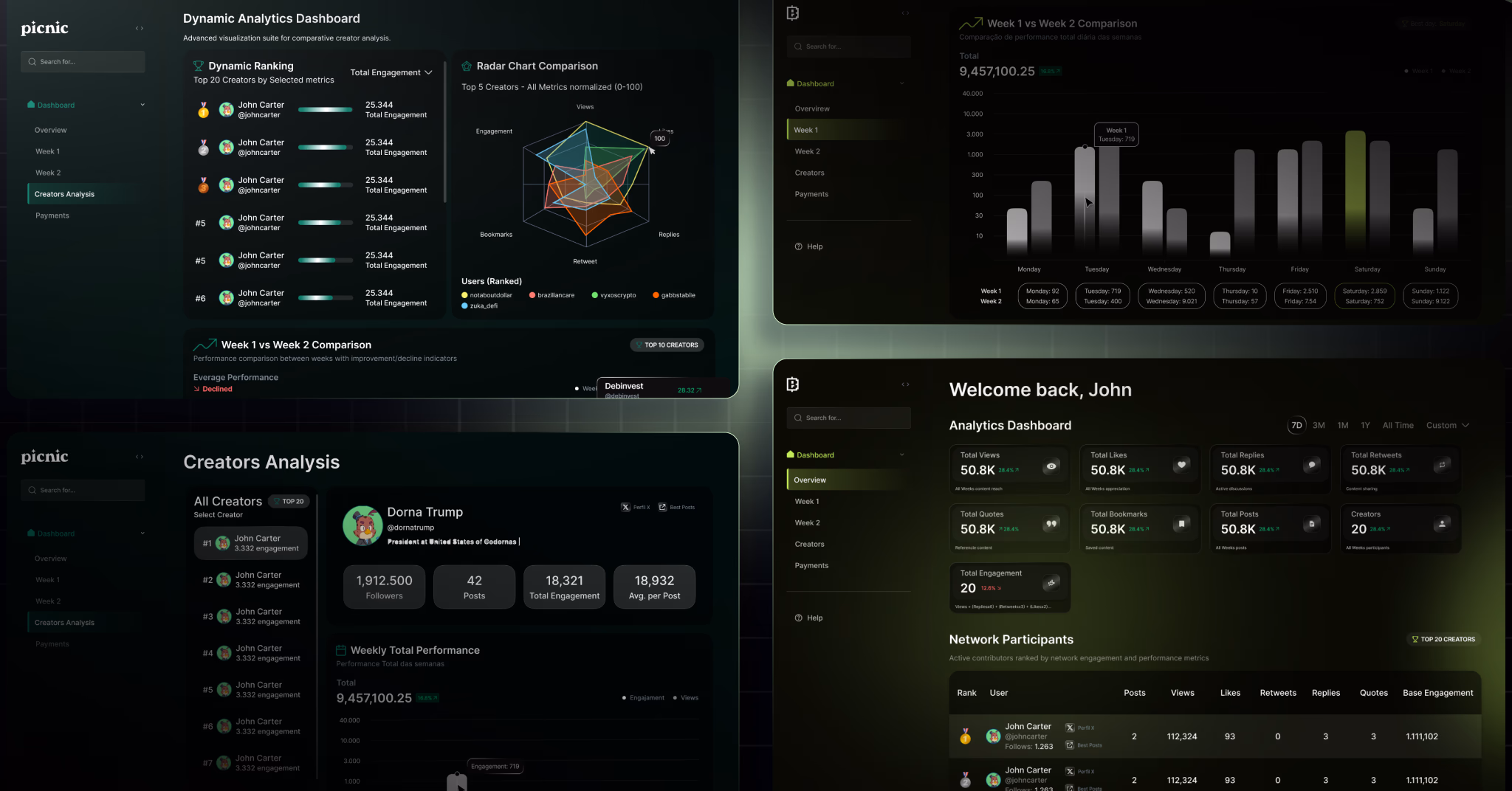Toggle the Views series in Weekly Total Performance legend
The image size is (1512, 791).
[686, 698]
